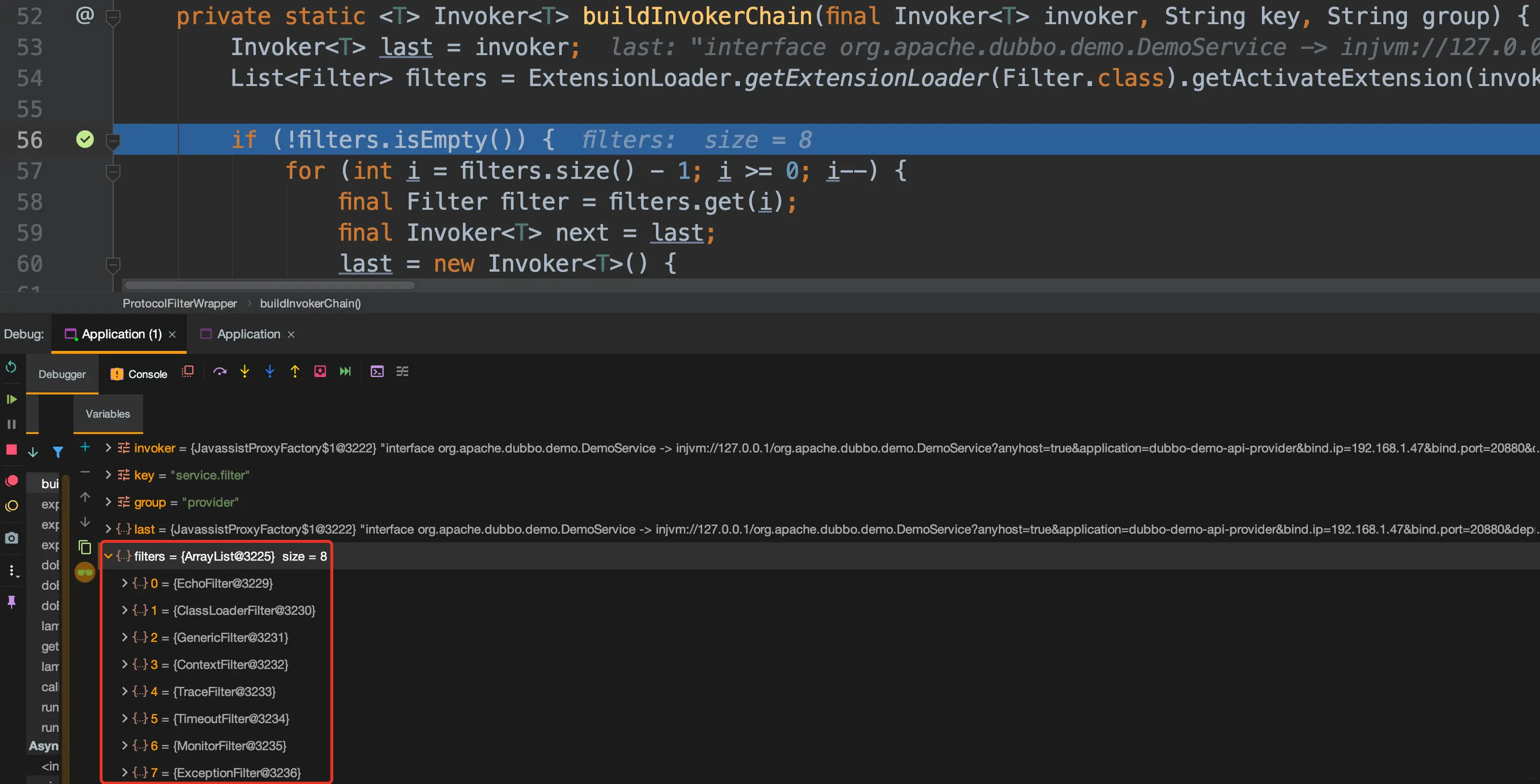Open the Evaluate Expression tool
This screenshot has width=1540, height=784.
(x=377, y=372)
